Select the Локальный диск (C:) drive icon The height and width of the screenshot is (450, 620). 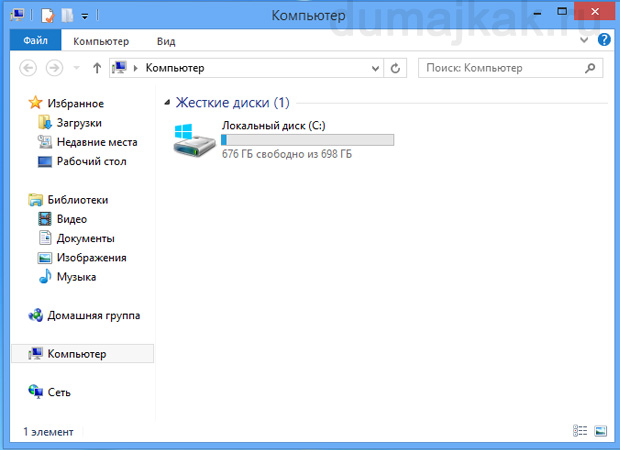pyautogui.click(x=194, y=140)
